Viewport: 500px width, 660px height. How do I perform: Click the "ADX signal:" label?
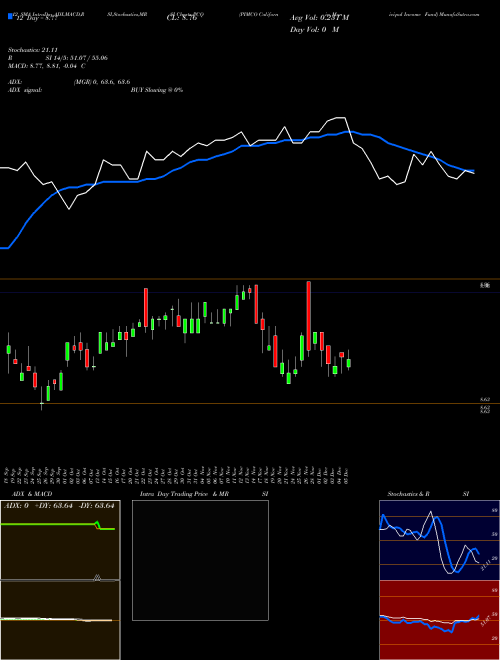25,90
